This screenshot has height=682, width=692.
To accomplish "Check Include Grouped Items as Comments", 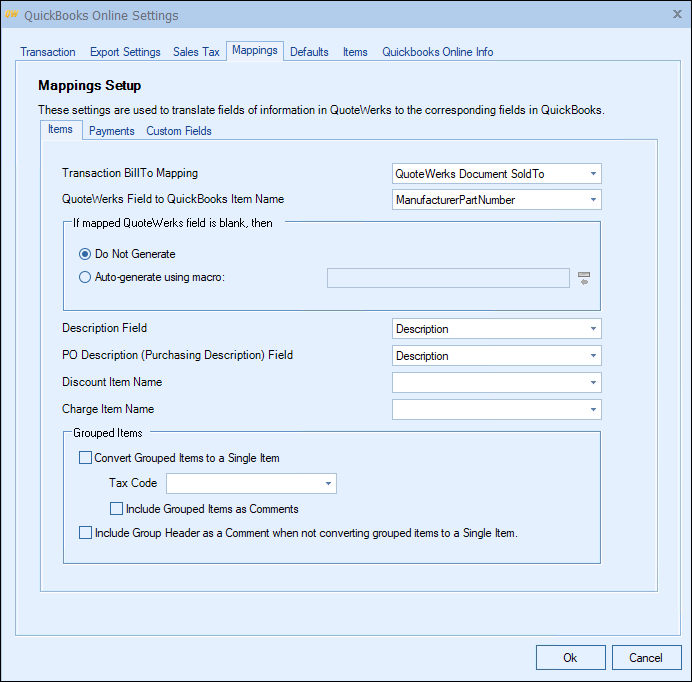I will [x=117, y=509].
